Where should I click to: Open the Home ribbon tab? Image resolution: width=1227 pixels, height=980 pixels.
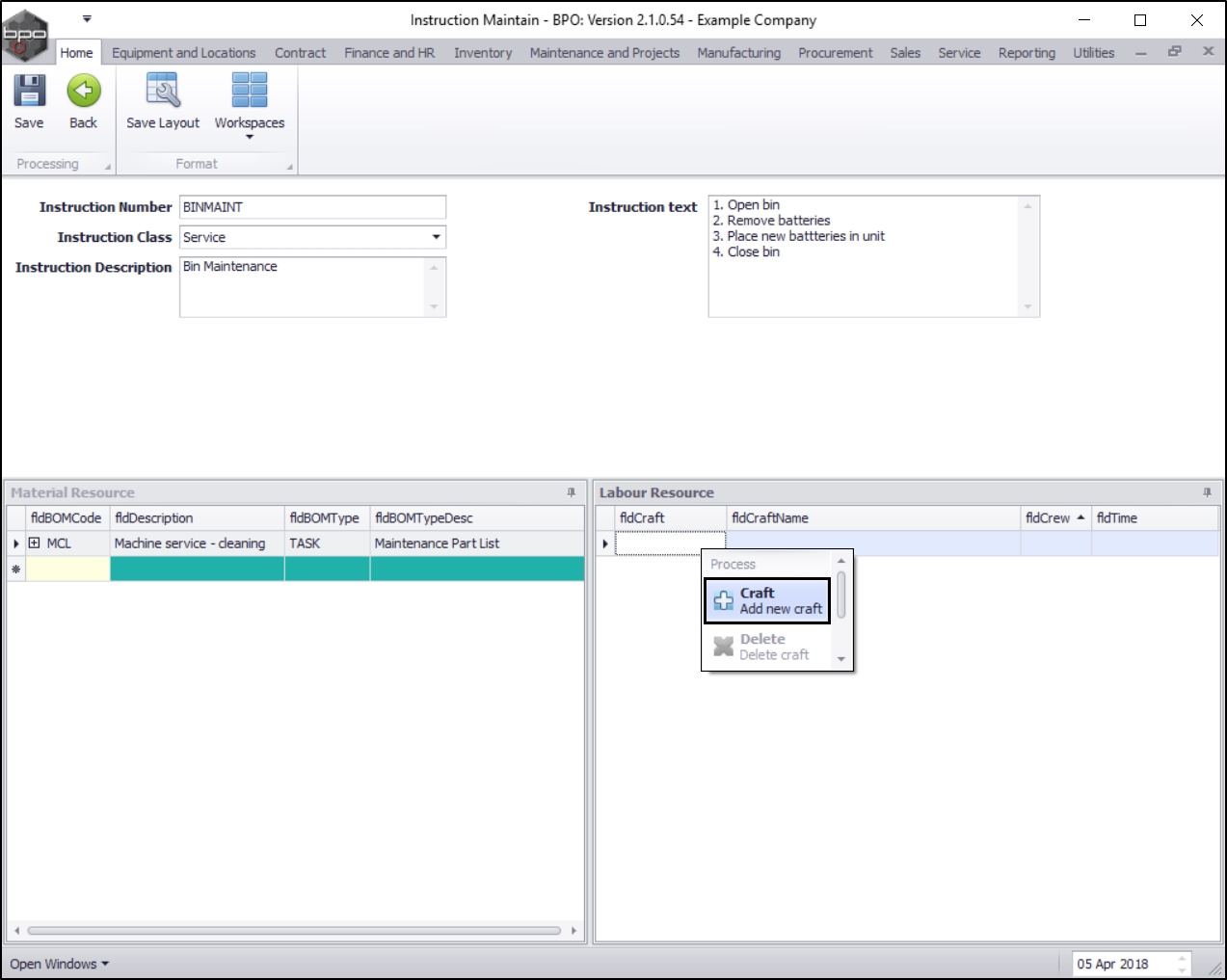76,53
